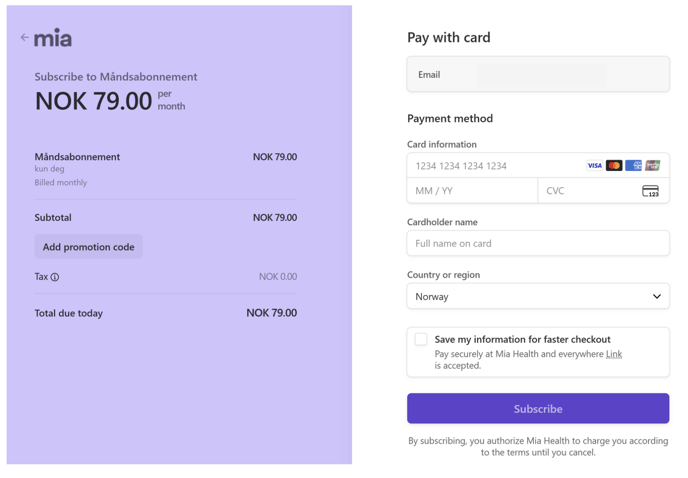688x478 pixels.
Task: Click the Mastercard icon
Action: [614, 166]
